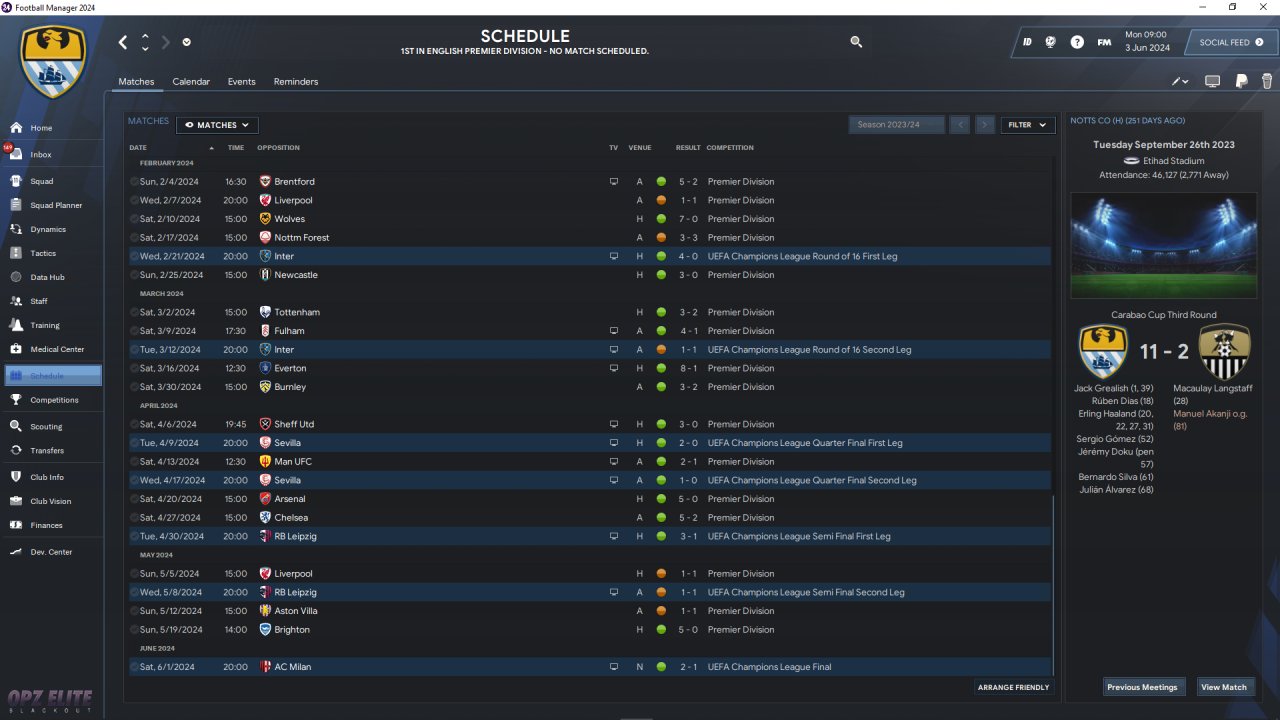Click the Previous Meetings button
Viewport: 1280px width, 720px height.
click(x=1142, y=687)
